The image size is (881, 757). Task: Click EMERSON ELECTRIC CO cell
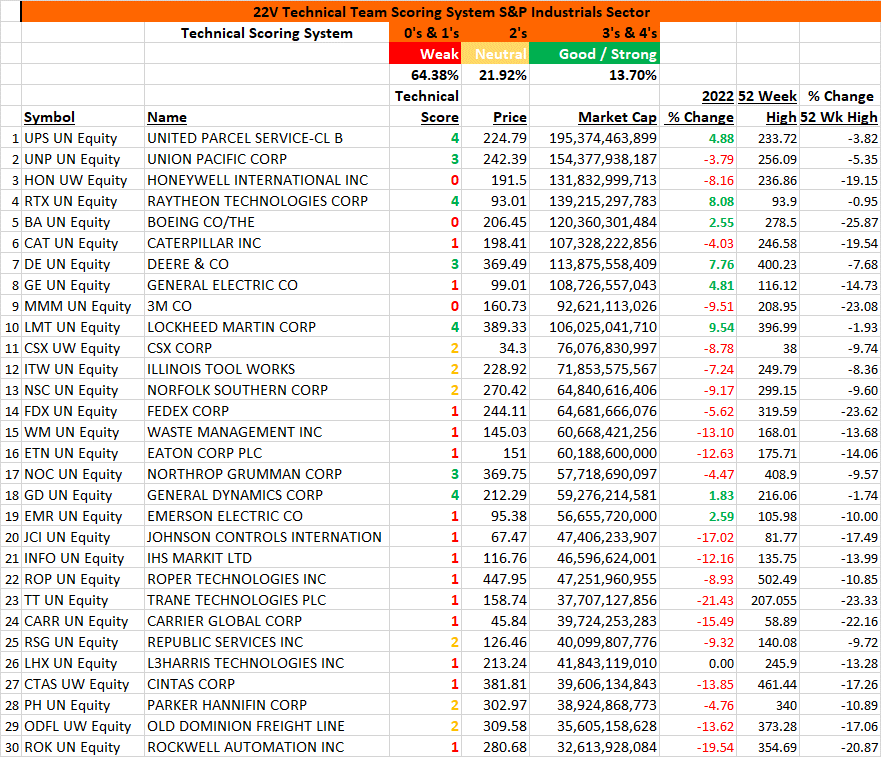[x=266, y=516]
